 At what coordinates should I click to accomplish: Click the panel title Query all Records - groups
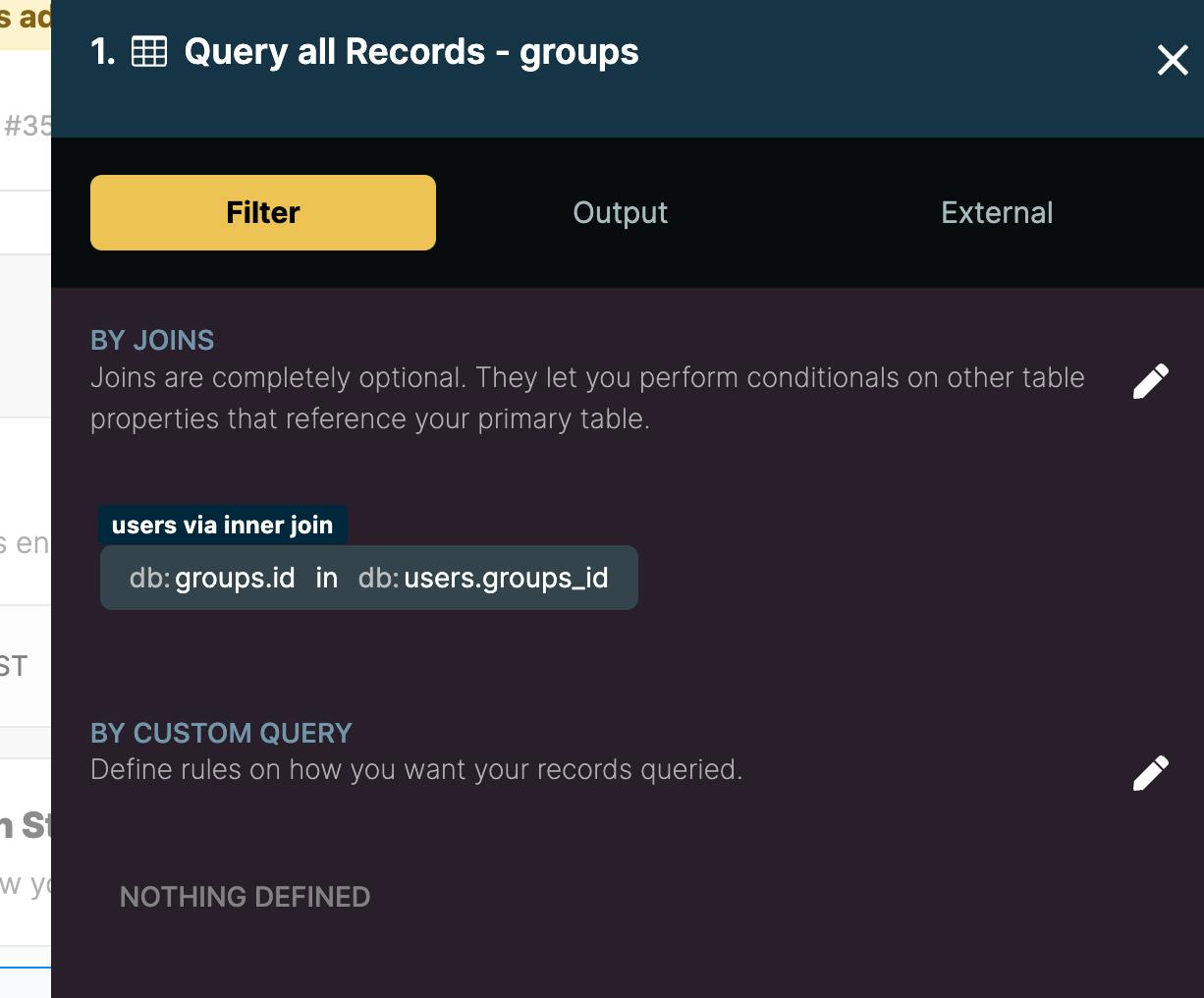(x=411, y=51)
